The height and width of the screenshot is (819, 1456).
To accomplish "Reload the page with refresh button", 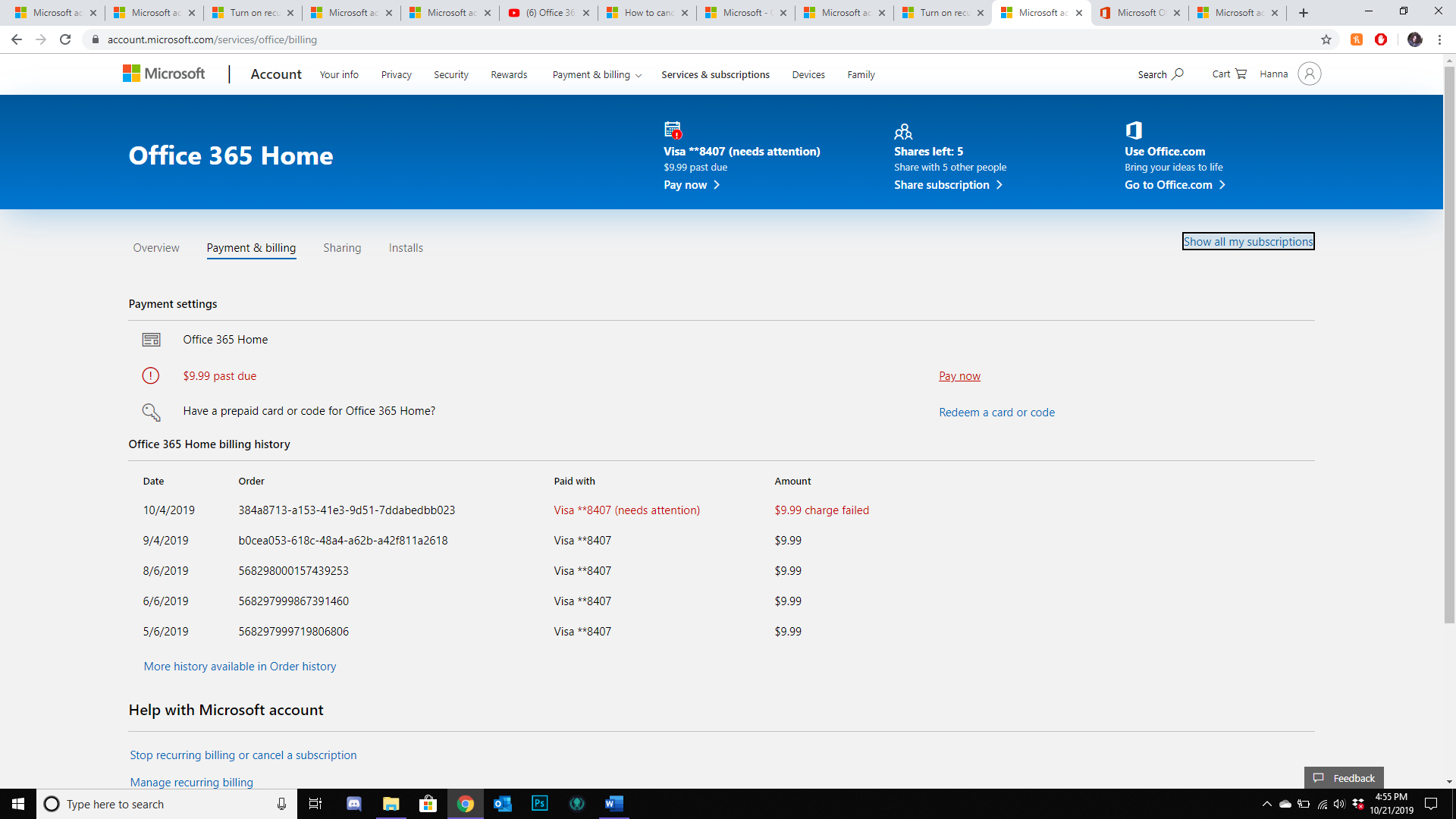I will tap(65, 39).
